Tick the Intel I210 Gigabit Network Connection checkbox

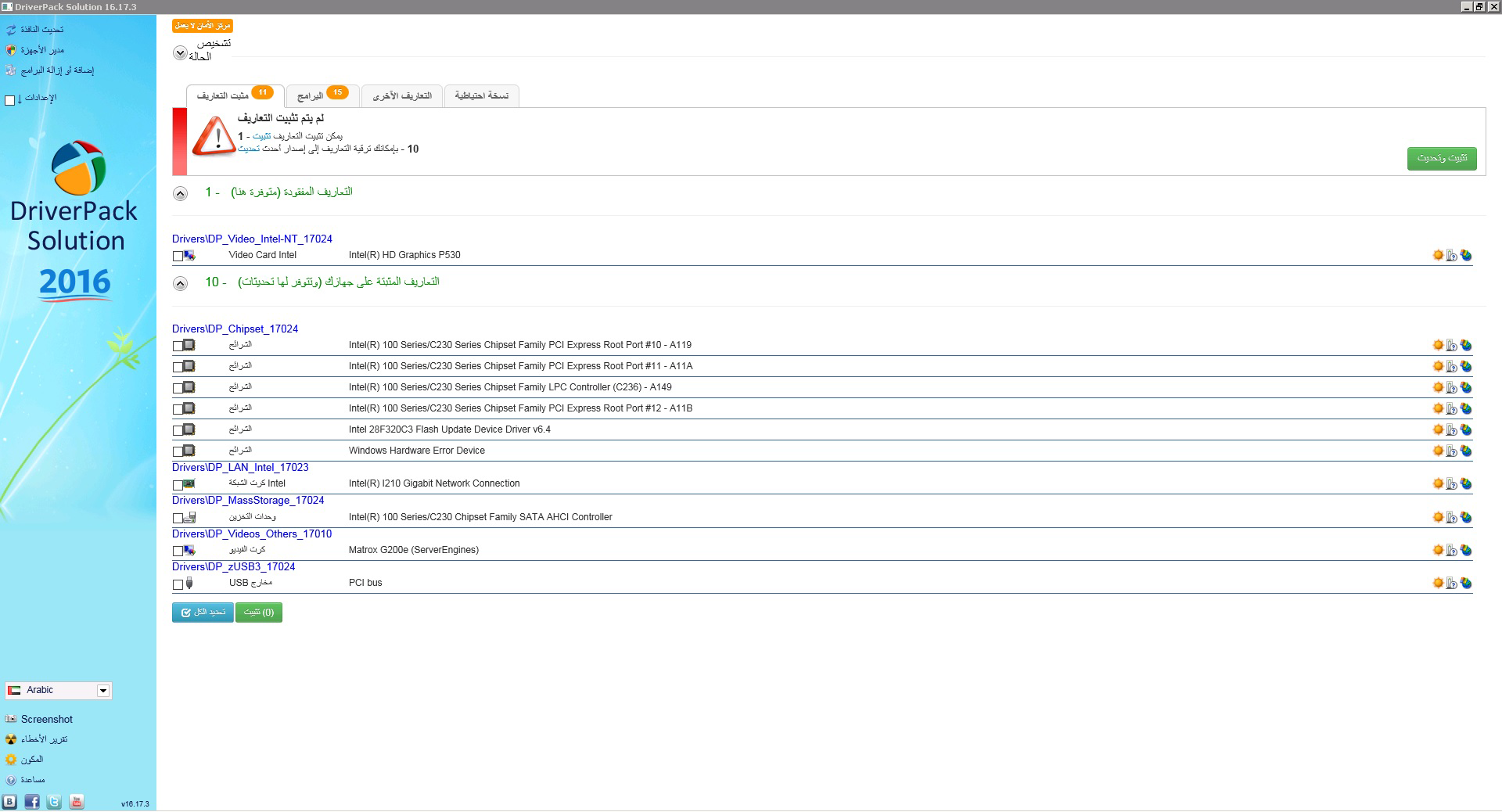click(x=178, y=485)
